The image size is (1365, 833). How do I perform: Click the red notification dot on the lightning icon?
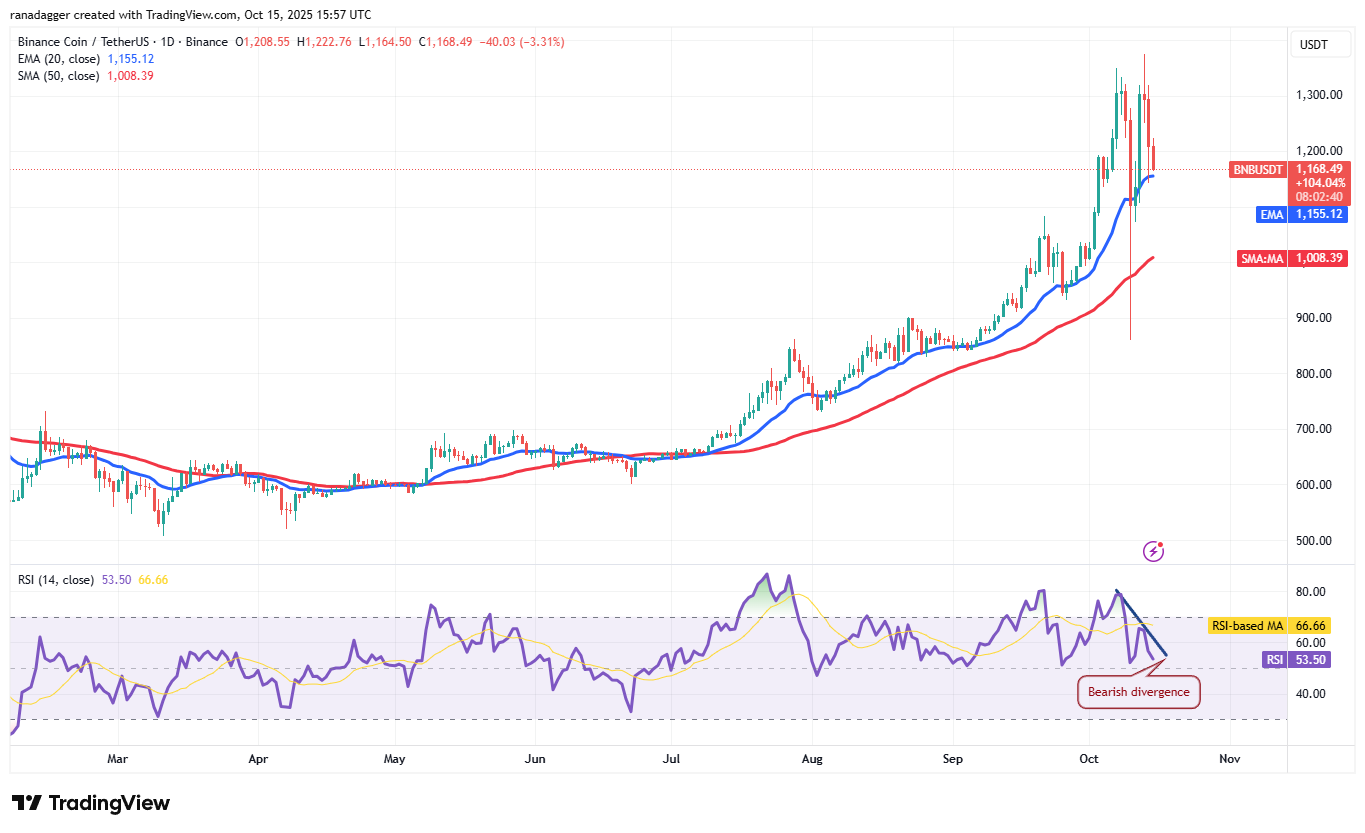1161,544
